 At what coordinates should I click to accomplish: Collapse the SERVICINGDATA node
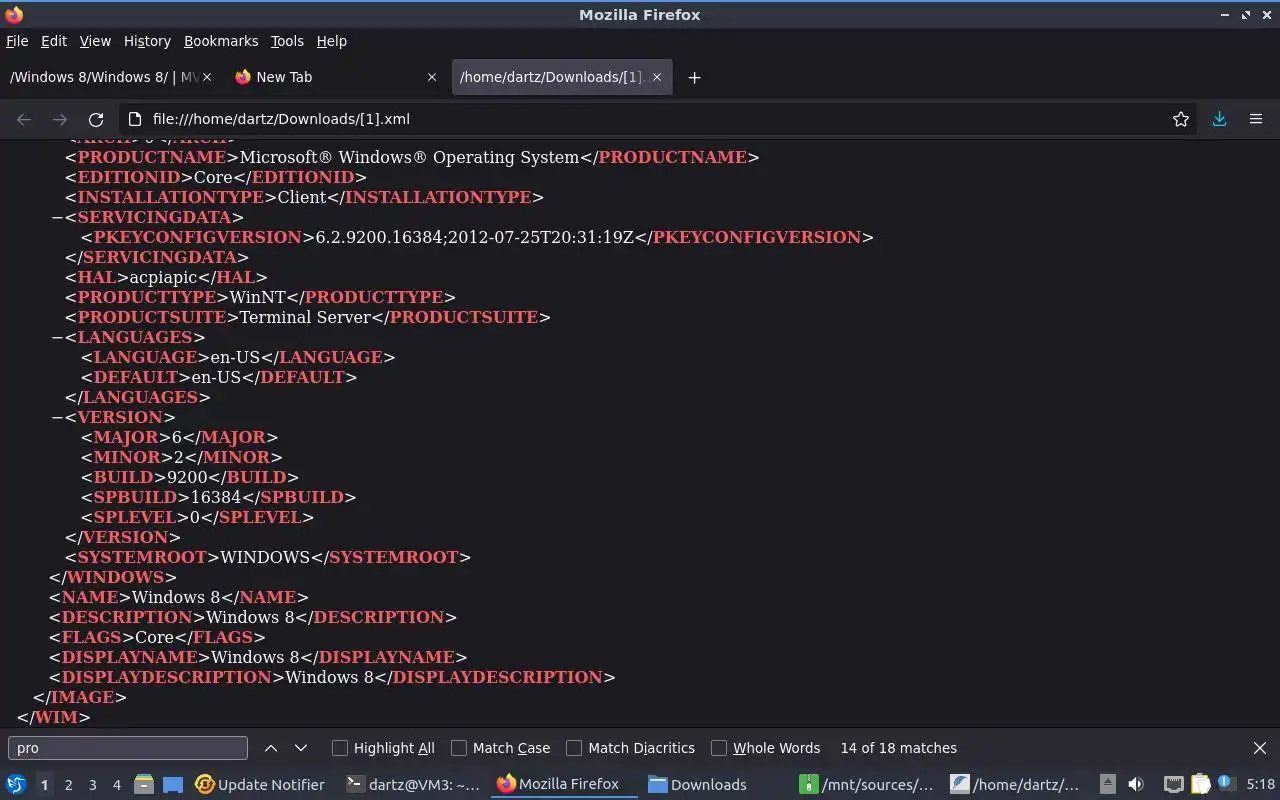[x=57, y=217]
